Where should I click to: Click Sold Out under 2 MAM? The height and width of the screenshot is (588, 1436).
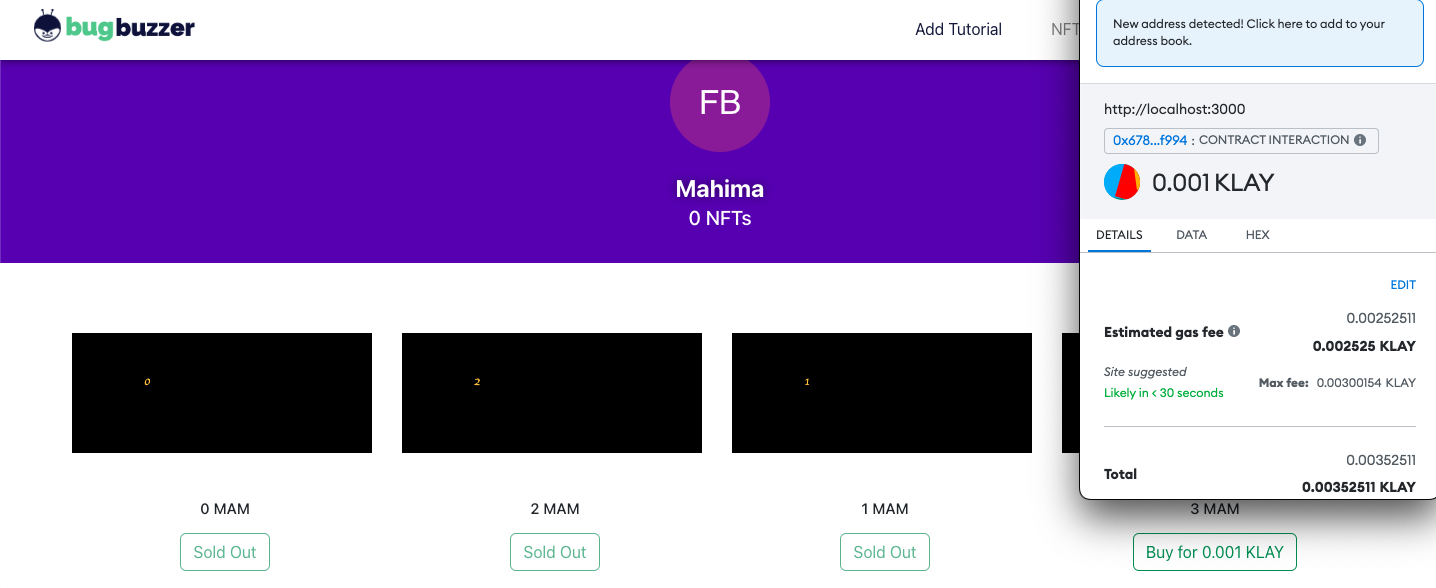(554, 551)
